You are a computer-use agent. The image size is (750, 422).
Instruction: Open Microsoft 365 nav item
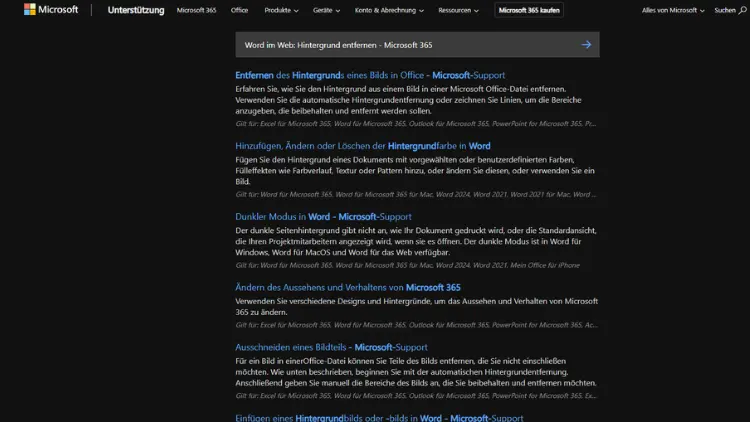point(196,10)
